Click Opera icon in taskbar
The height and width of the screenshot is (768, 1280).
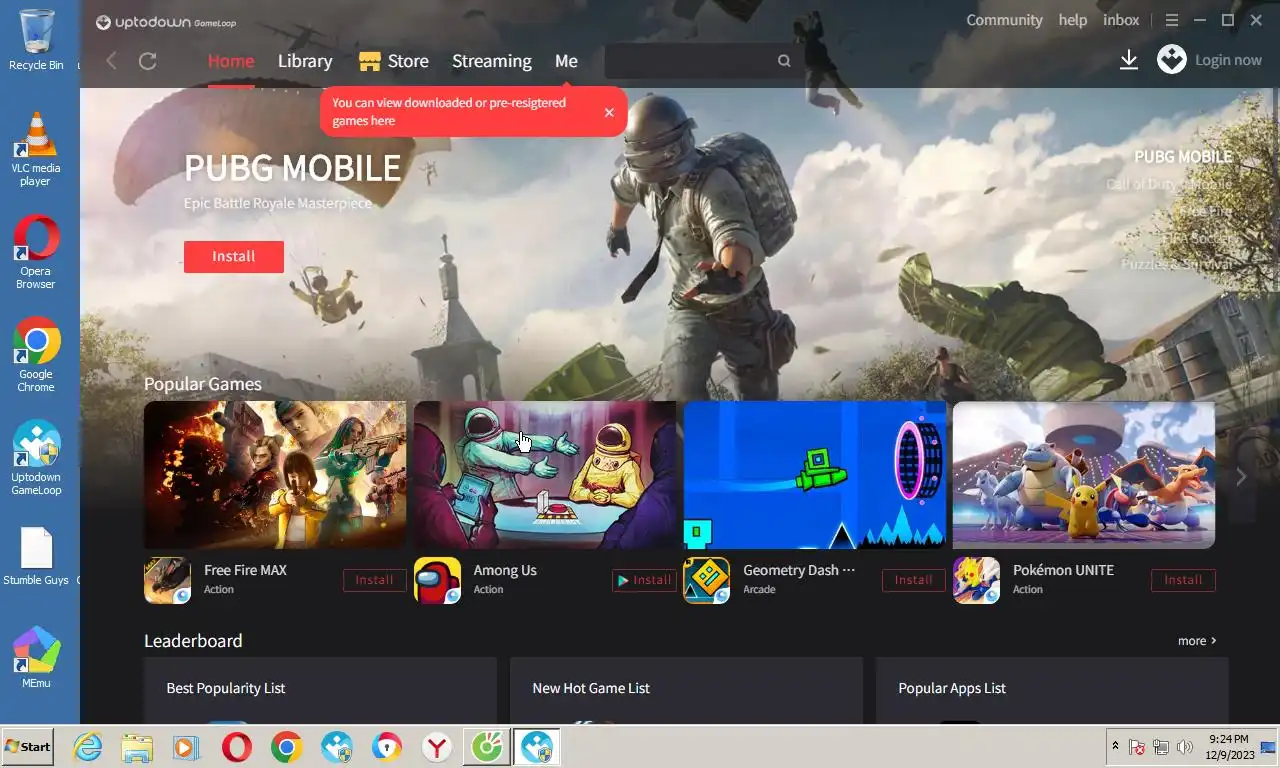[237, 747]
